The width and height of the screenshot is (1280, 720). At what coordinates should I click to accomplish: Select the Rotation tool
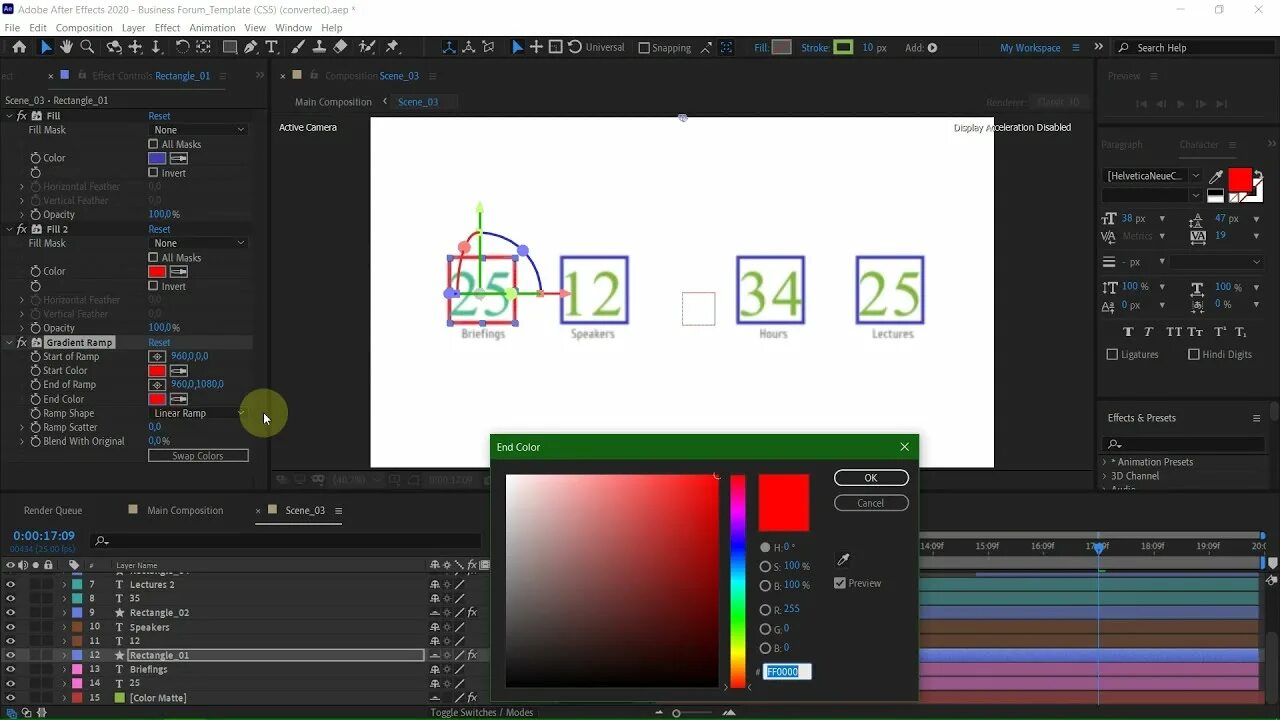(x=182, y=47)
